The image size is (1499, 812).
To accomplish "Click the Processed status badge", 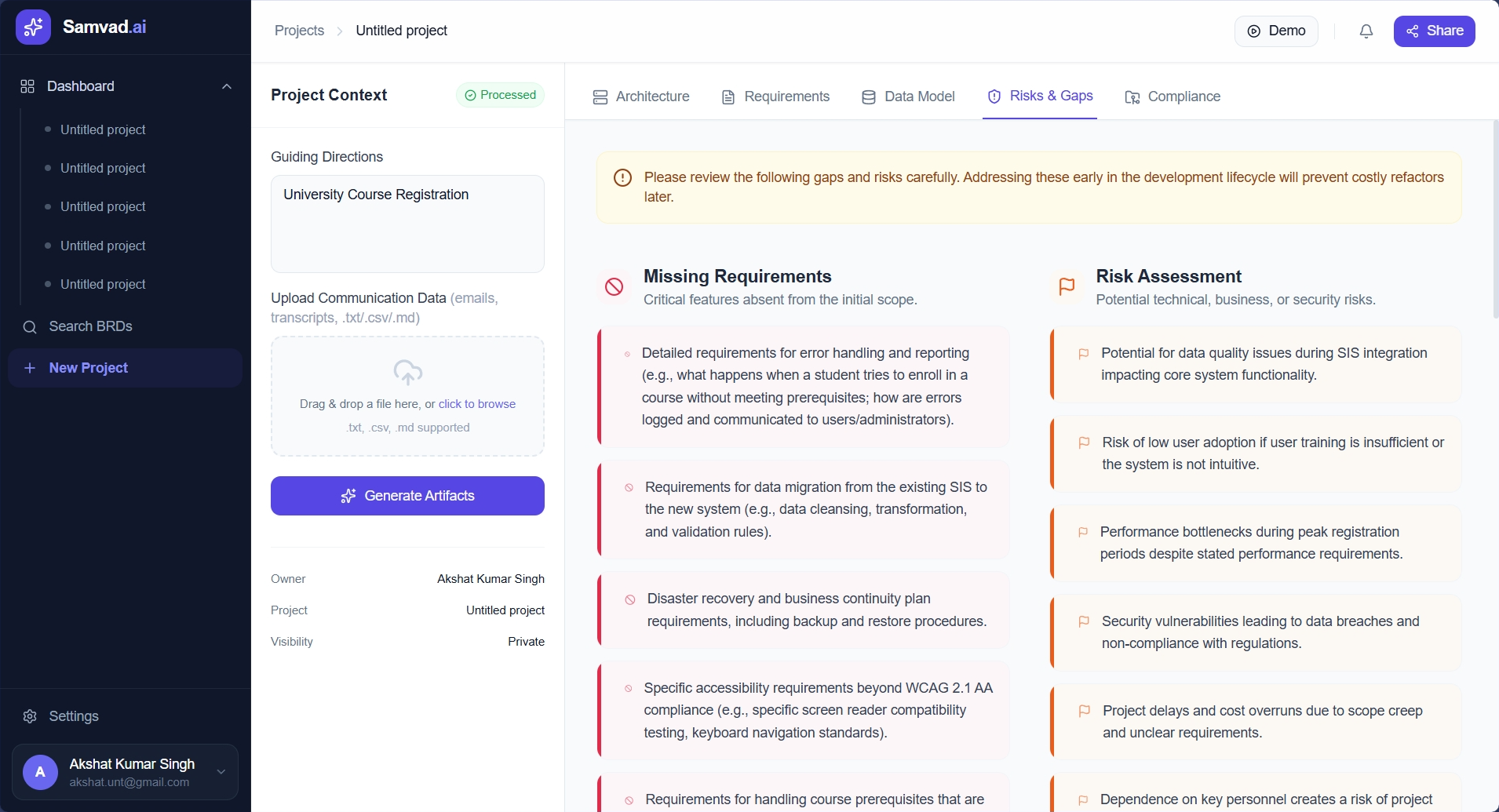I will [x=501, y=94].
